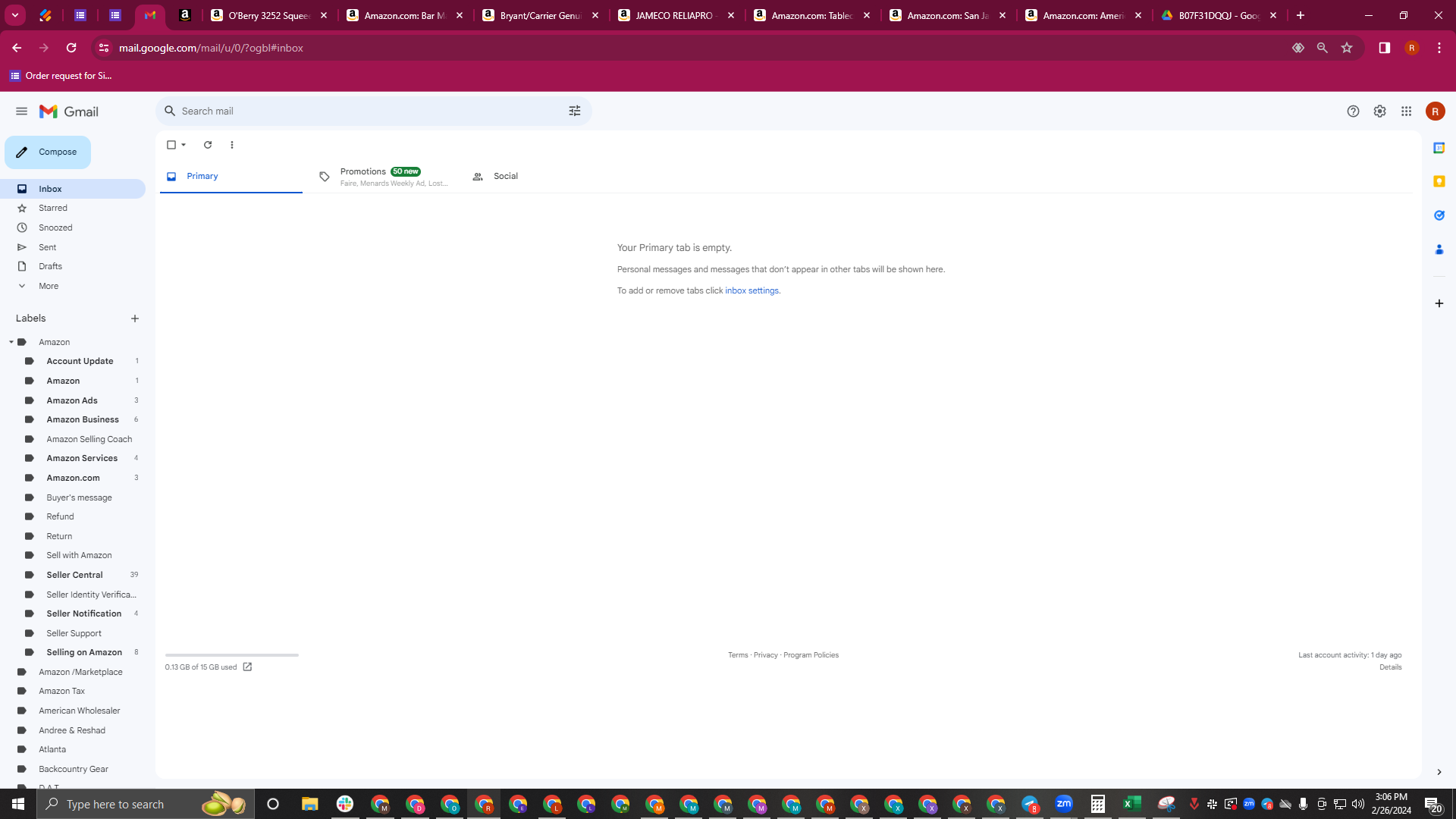Open Google Calendar side panel
Image resolution: width=1456 pixels, height=819 pixels.
tap(1439, 148)
